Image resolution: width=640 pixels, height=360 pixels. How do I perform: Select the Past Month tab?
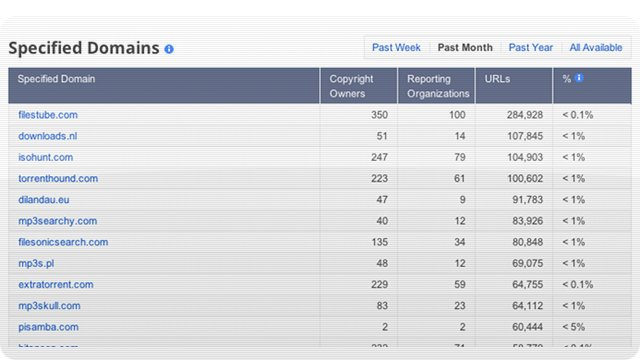[465, 47]
